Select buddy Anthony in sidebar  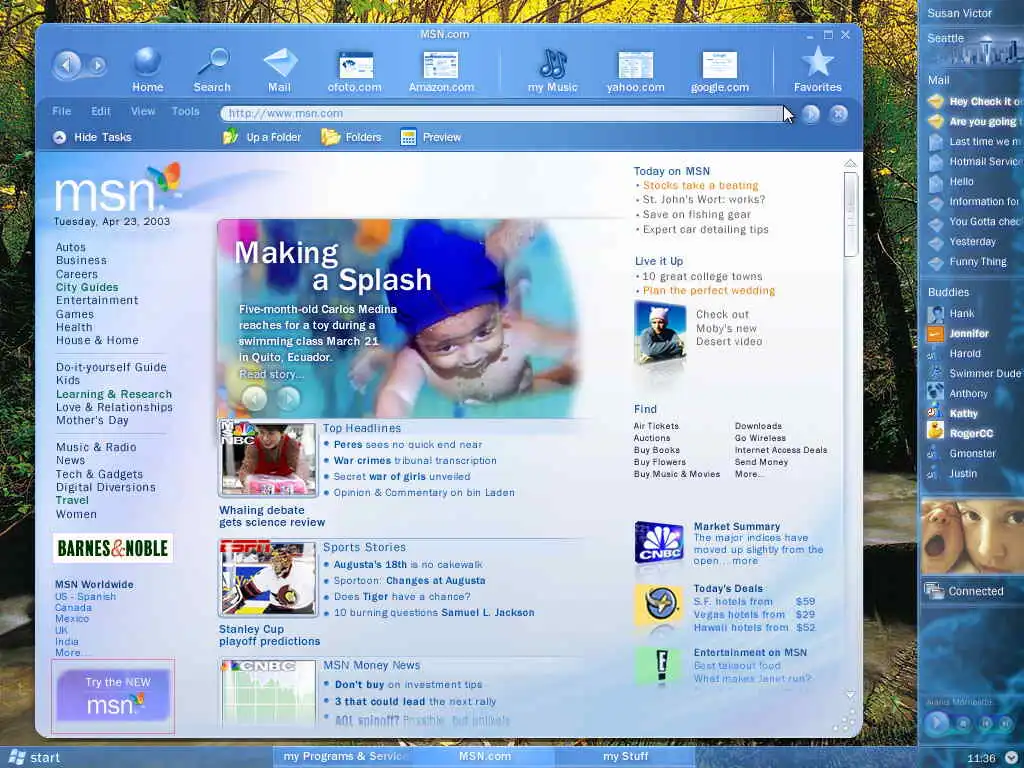(x=957, y=393)
